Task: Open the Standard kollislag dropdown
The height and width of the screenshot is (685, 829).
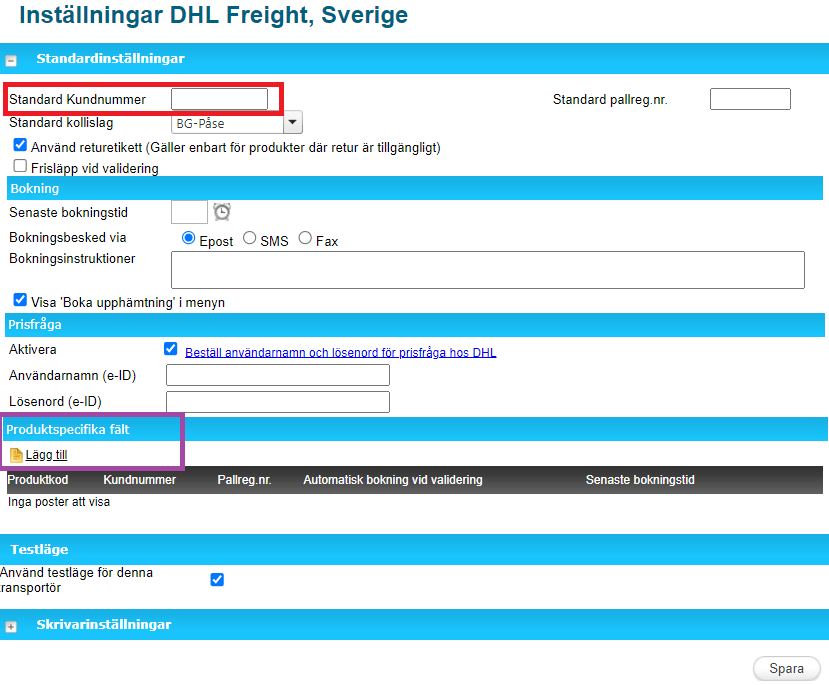Action: 293,123
